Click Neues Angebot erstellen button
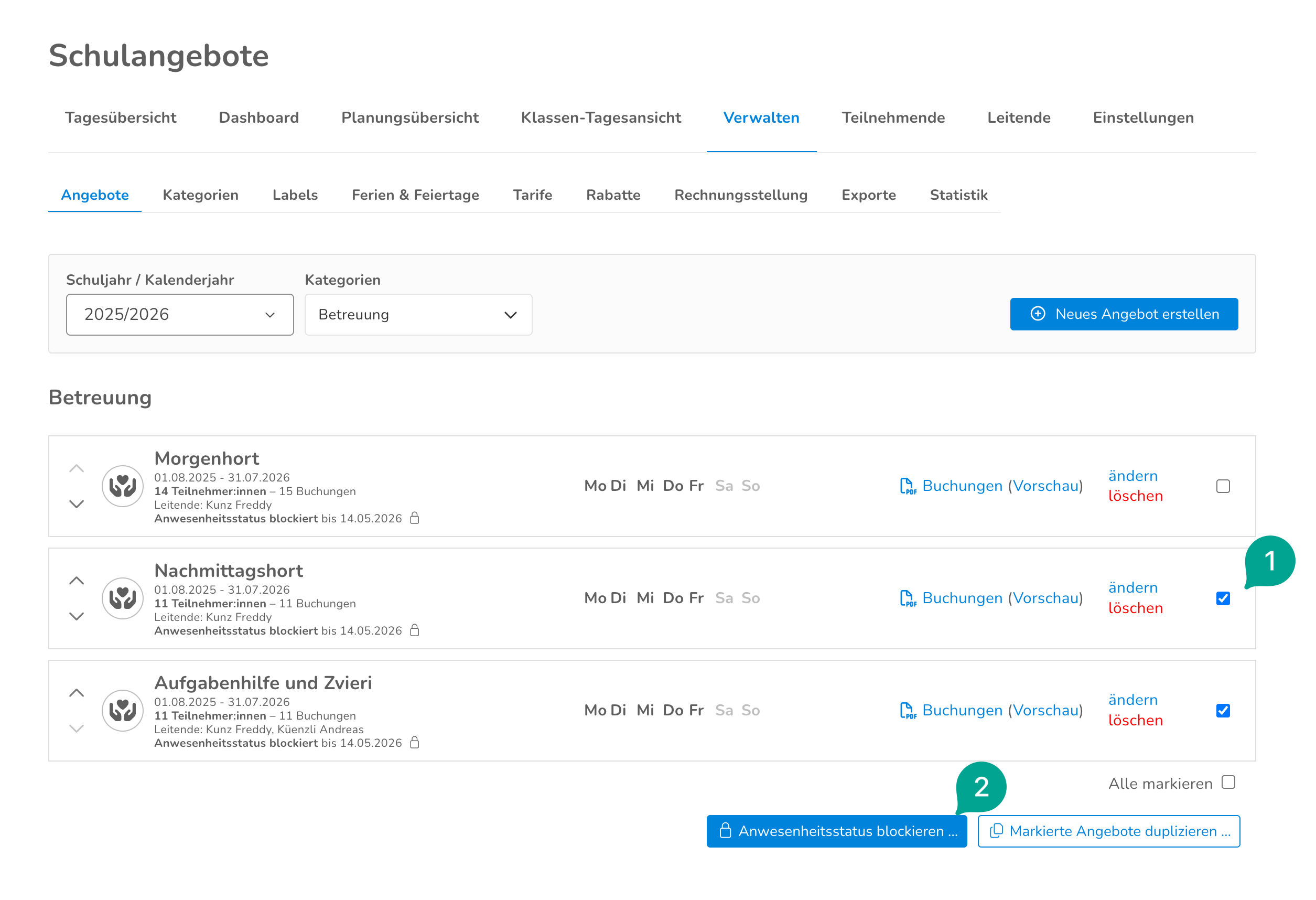The width and height of the screenshot is (1316, 900). (1124, 314)
